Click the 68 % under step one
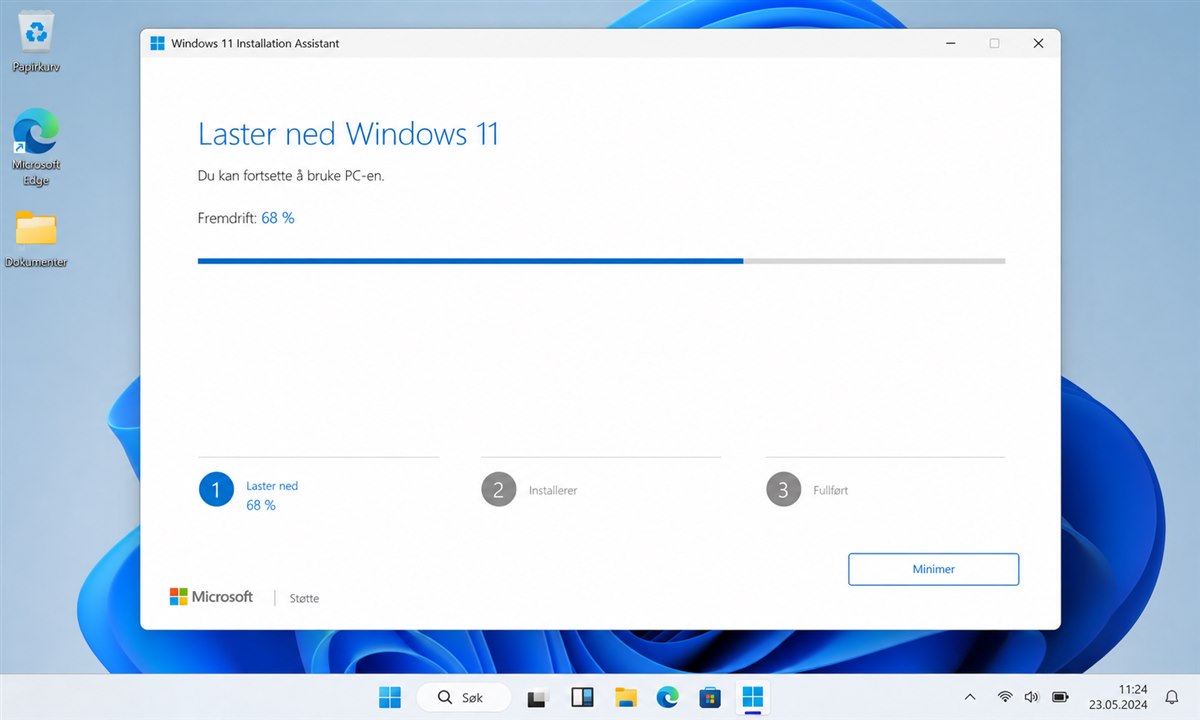The height and width of the screenshot is (720, 1200). [261, 505]
